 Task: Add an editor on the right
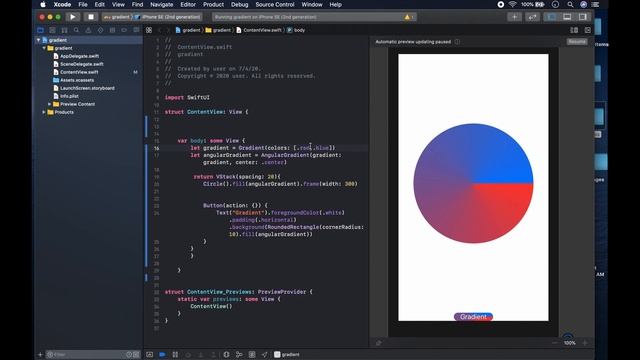pos(588,30)
